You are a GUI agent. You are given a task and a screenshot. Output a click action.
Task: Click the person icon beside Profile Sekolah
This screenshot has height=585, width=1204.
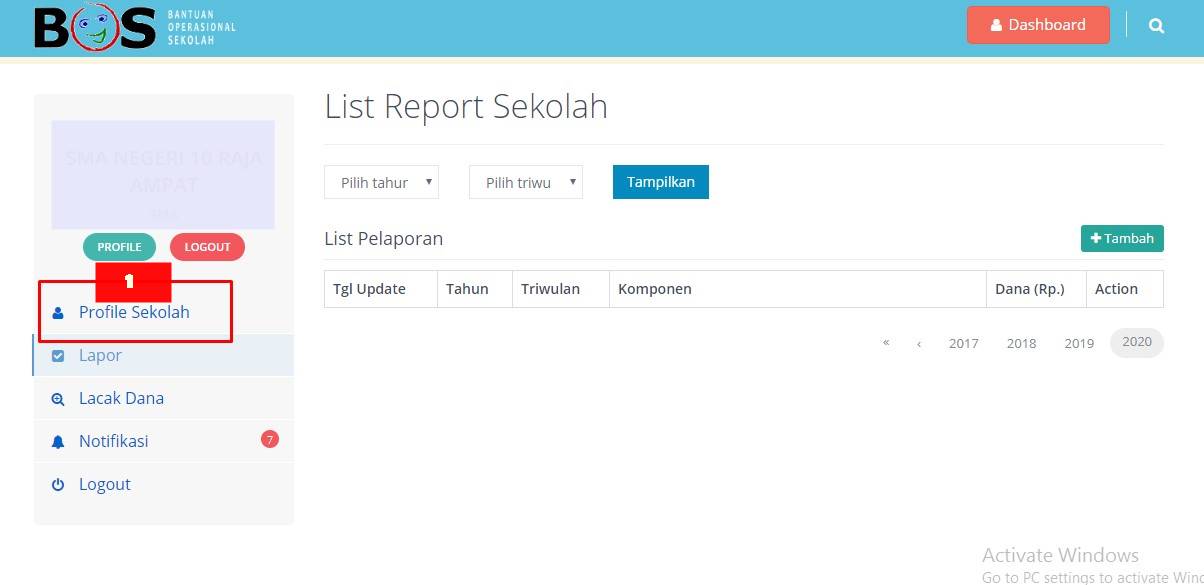click(58, 313)
